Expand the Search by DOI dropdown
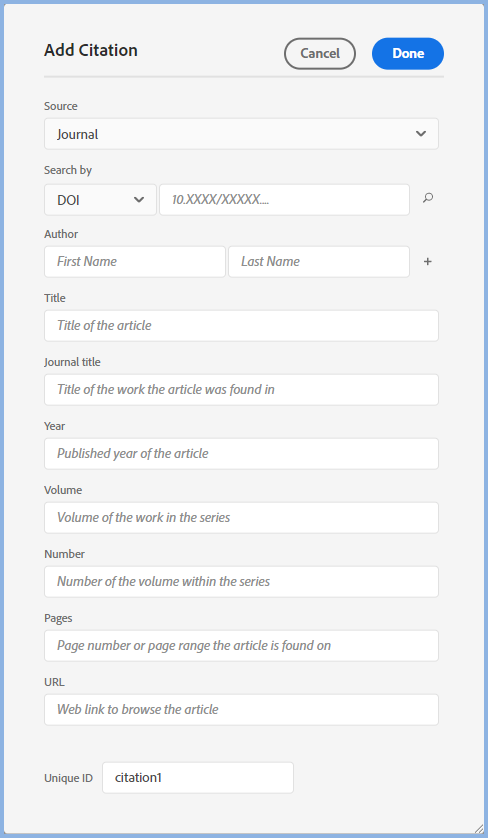488x838 pixels. tap(100, 200)
